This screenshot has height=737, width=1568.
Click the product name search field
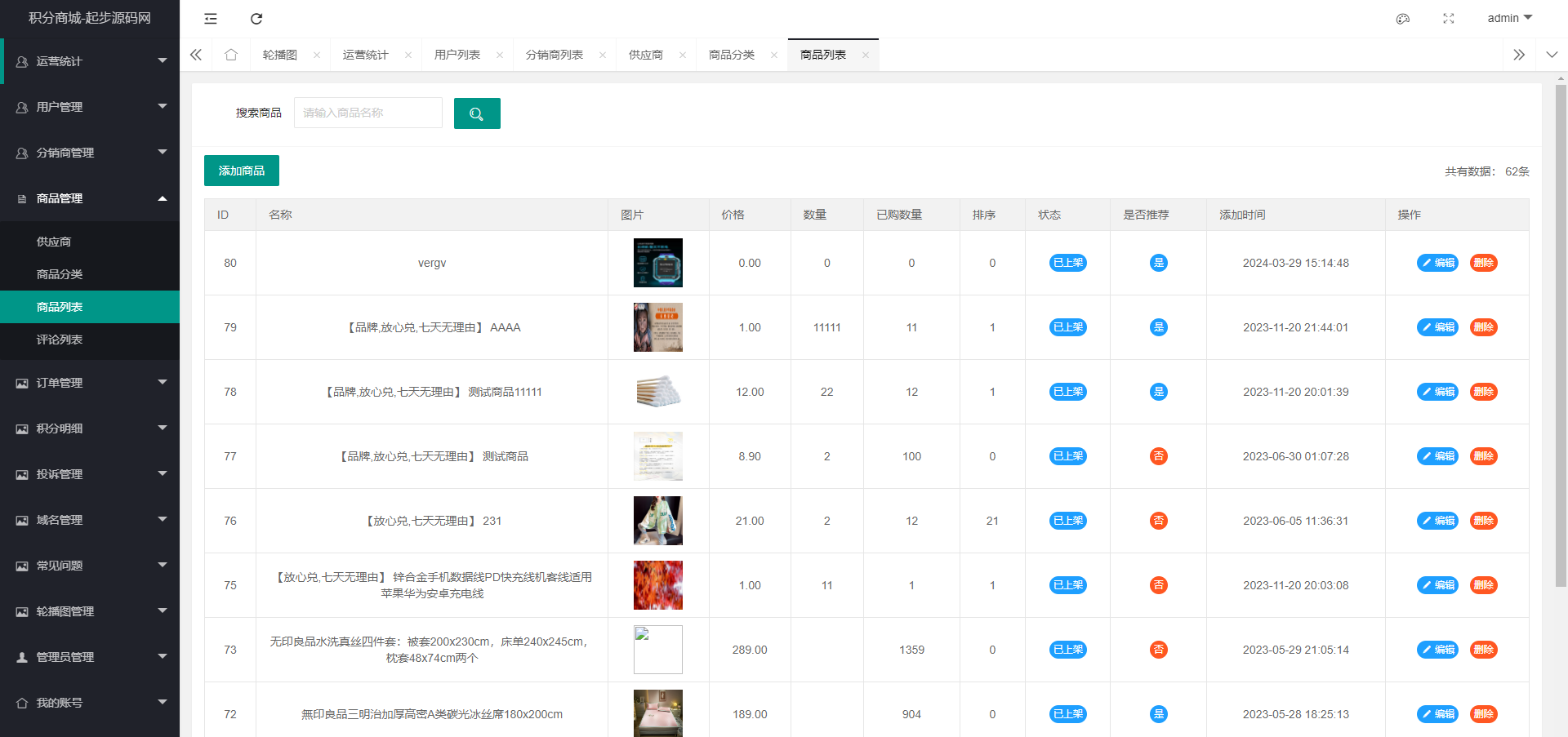coord(367,113)
